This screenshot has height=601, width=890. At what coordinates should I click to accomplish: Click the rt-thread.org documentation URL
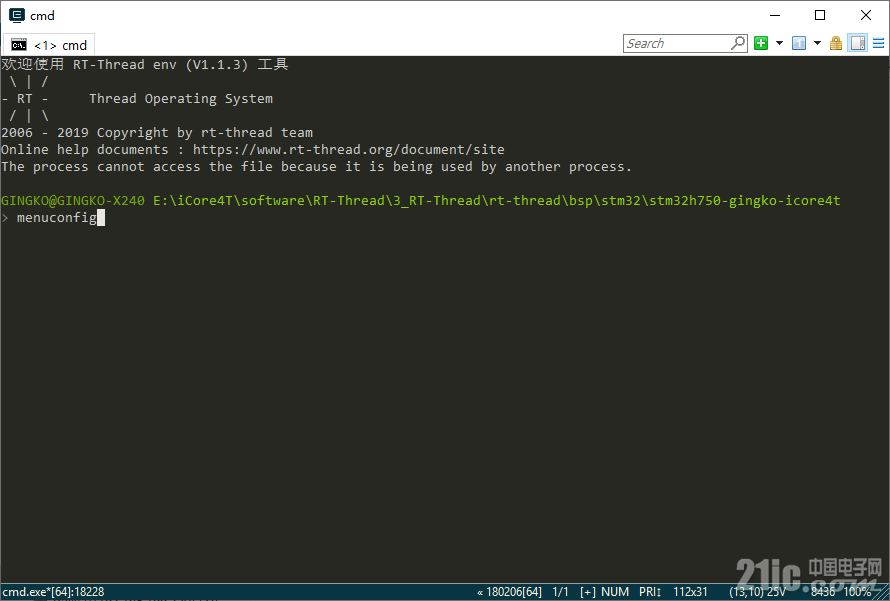[x=349, y=150]
